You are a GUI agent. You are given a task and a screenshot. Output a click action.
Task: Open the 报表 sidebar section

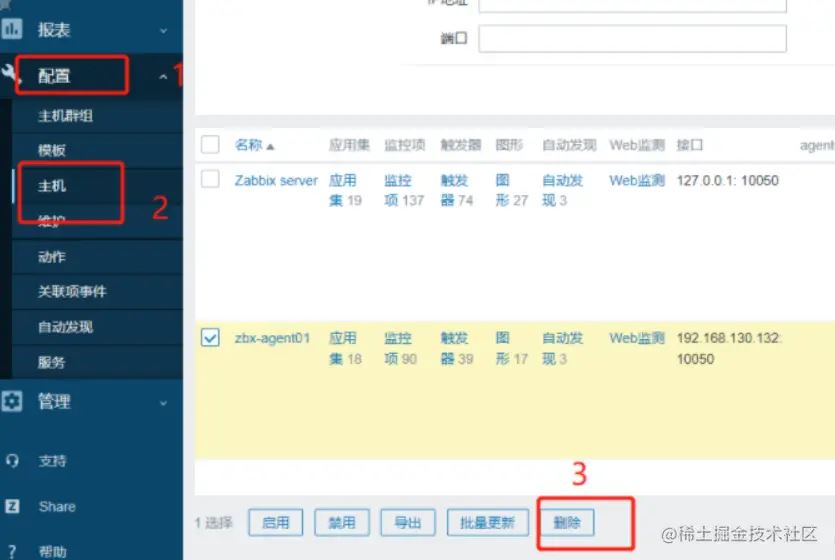(x=54, y=30)
